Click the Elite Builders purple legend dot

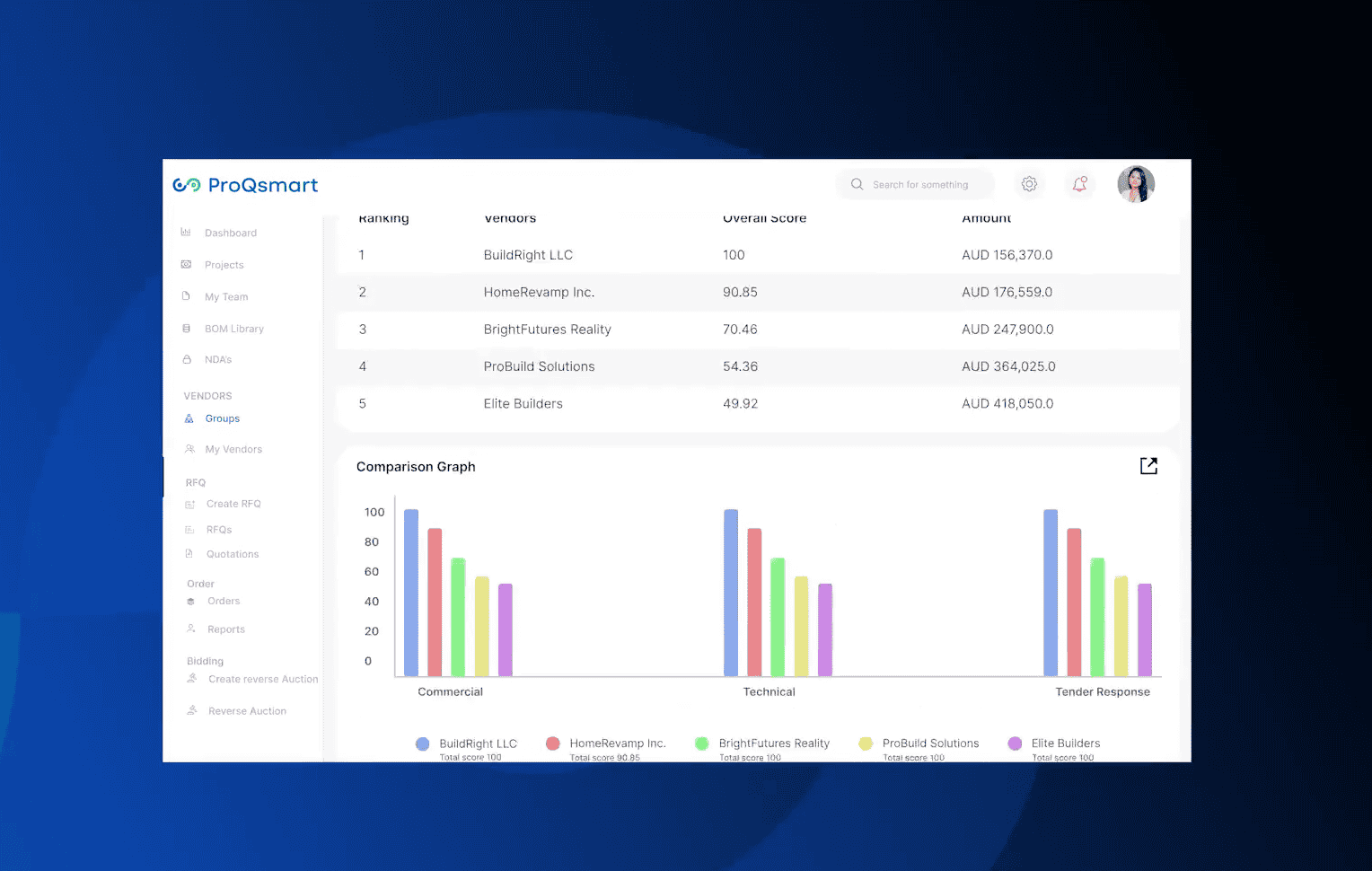point(1015,743)
